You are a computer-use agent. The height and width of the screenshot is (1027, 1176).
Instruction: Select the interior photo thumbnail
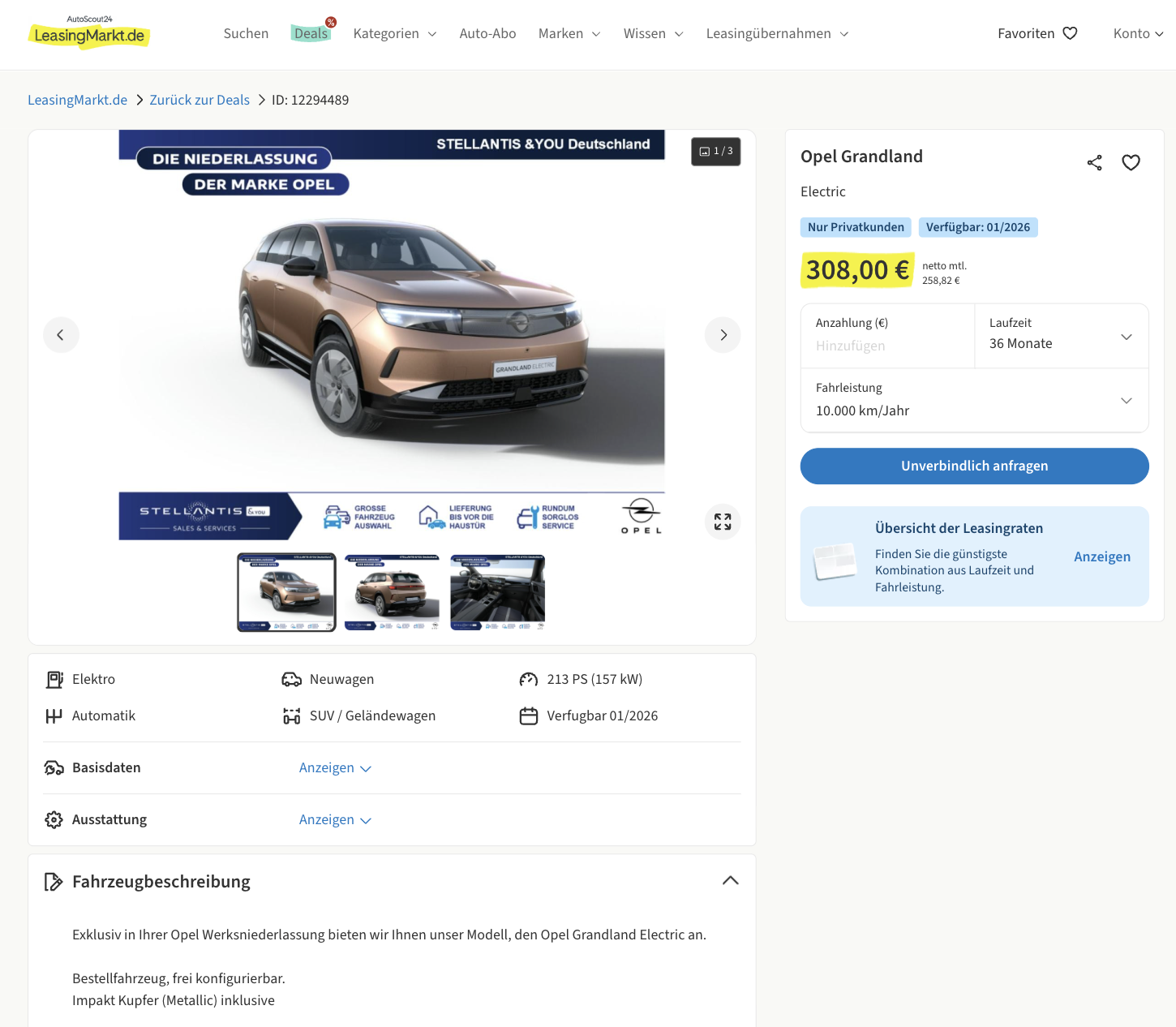coord(497,592)
